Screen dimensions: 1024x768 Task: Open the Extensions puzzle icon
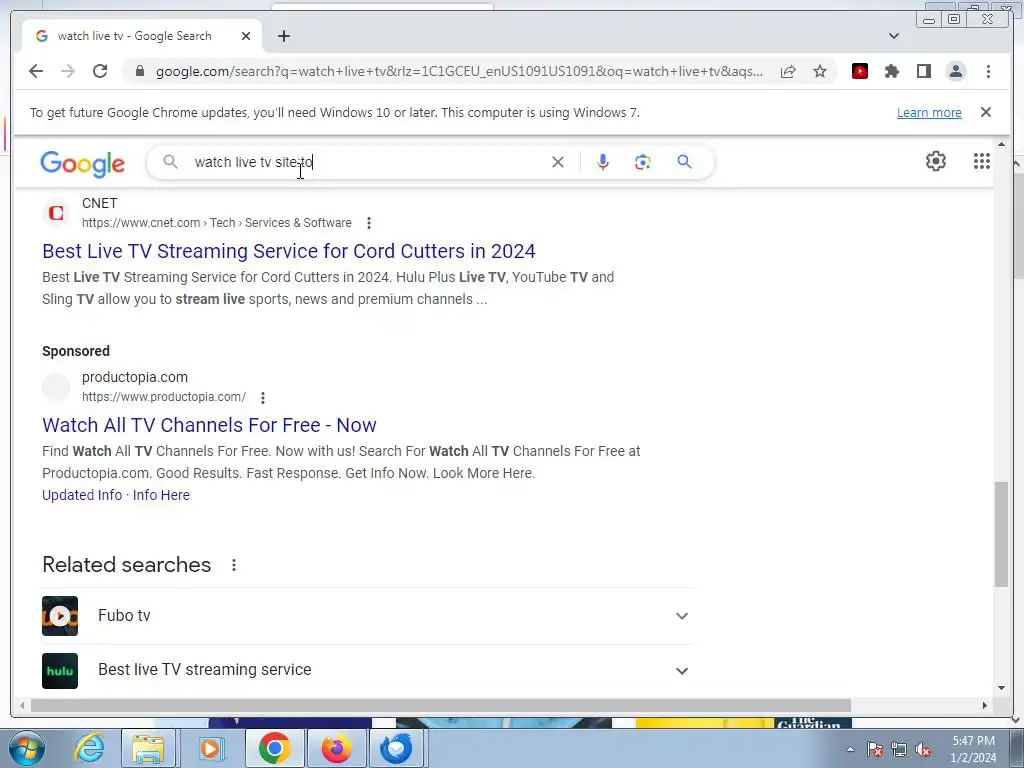tap(892, 71)
